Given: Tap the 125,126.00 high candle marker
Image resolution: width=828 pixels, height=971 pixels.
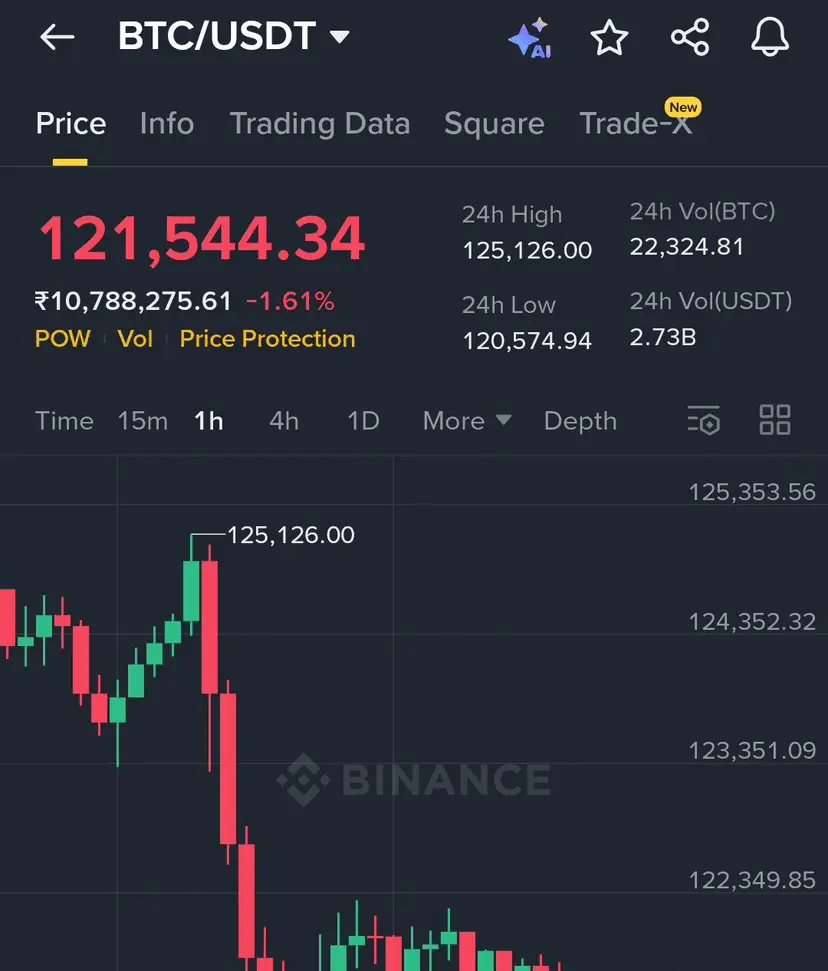Looking at the screenshot, I should click(x=290, y=535).
